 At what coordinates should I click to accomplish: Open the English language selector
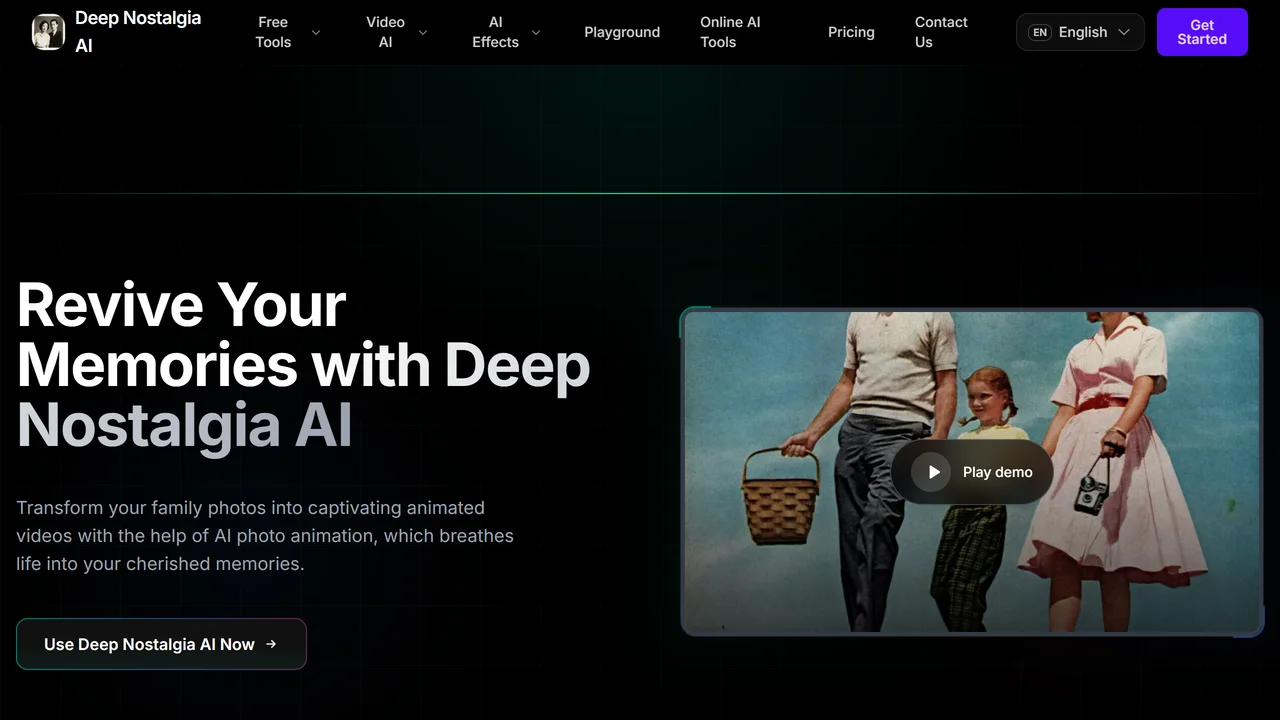[1080, 32]
